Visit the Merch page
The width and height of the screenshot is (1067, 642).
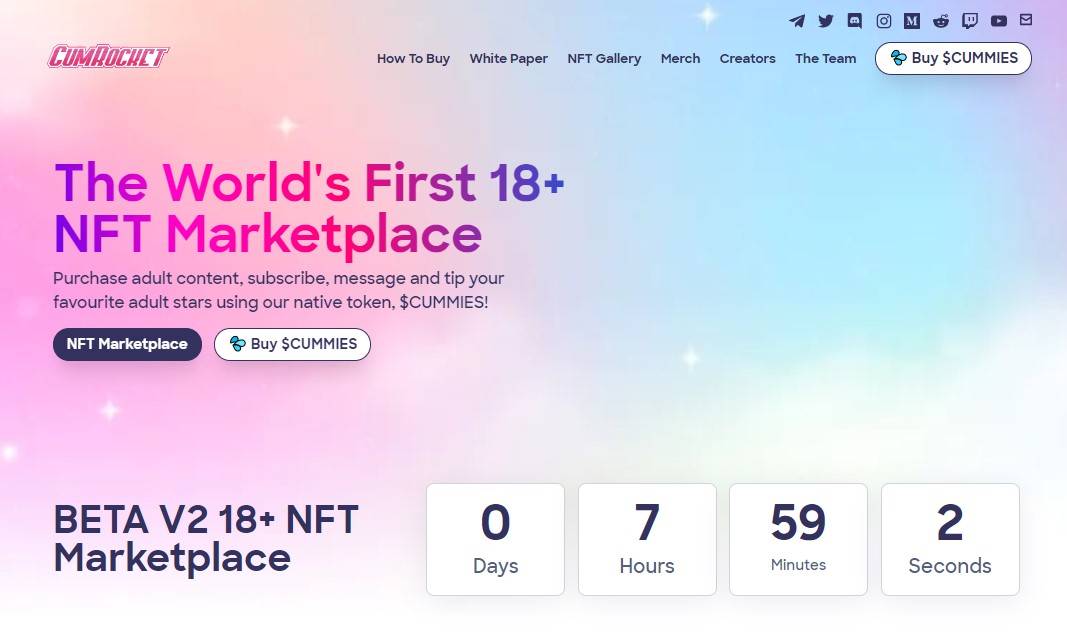[680, 59]
